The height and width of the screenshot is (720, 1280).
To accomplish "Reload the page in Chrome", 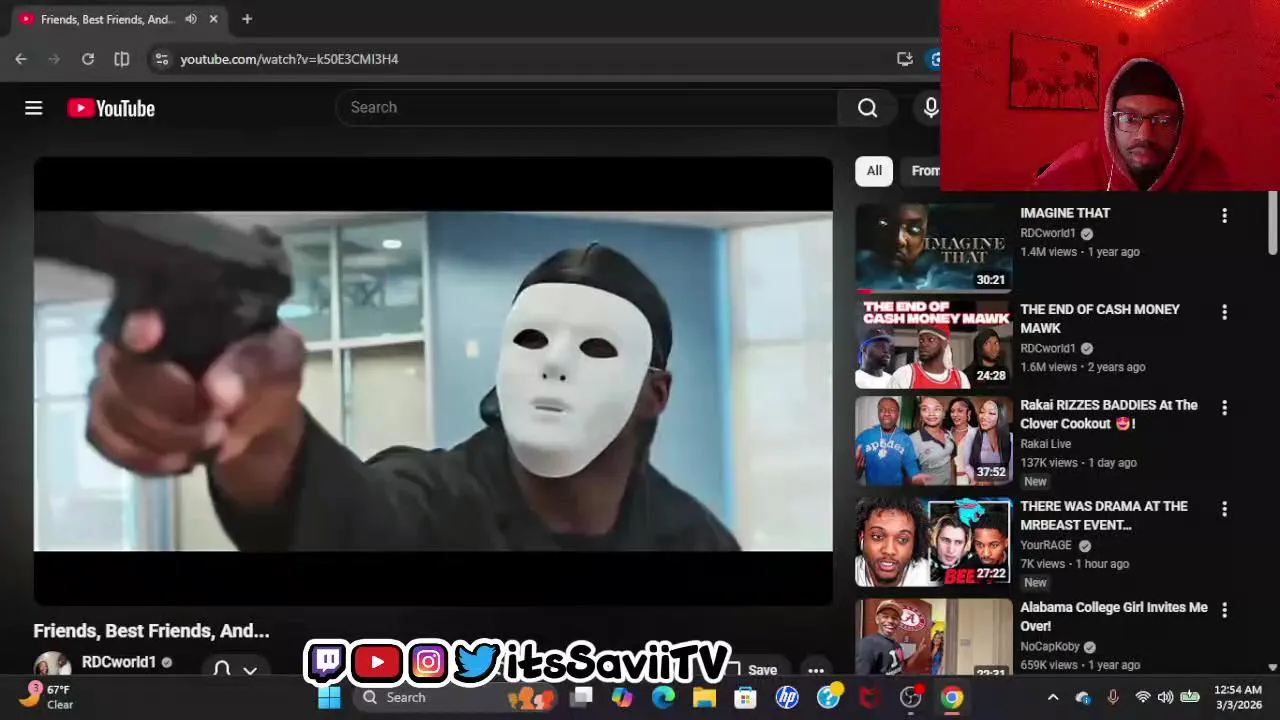I will tap(88, 59).
